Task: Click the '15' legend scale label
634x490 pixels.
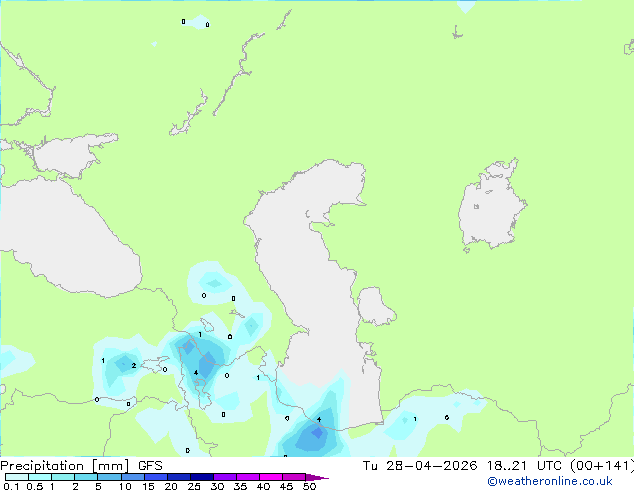Action: (148, 486)
